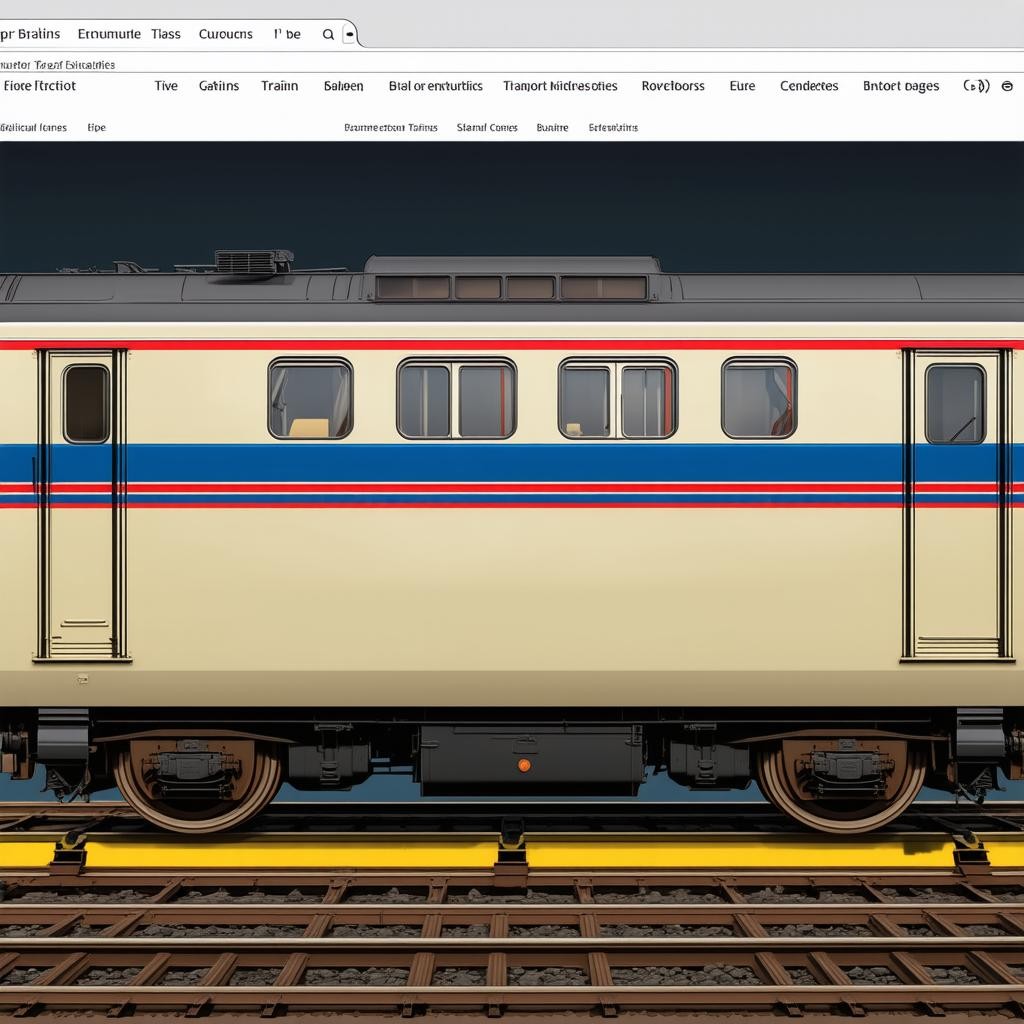Switch to the 'Enumurte' tab

click(x=109, y=34)
